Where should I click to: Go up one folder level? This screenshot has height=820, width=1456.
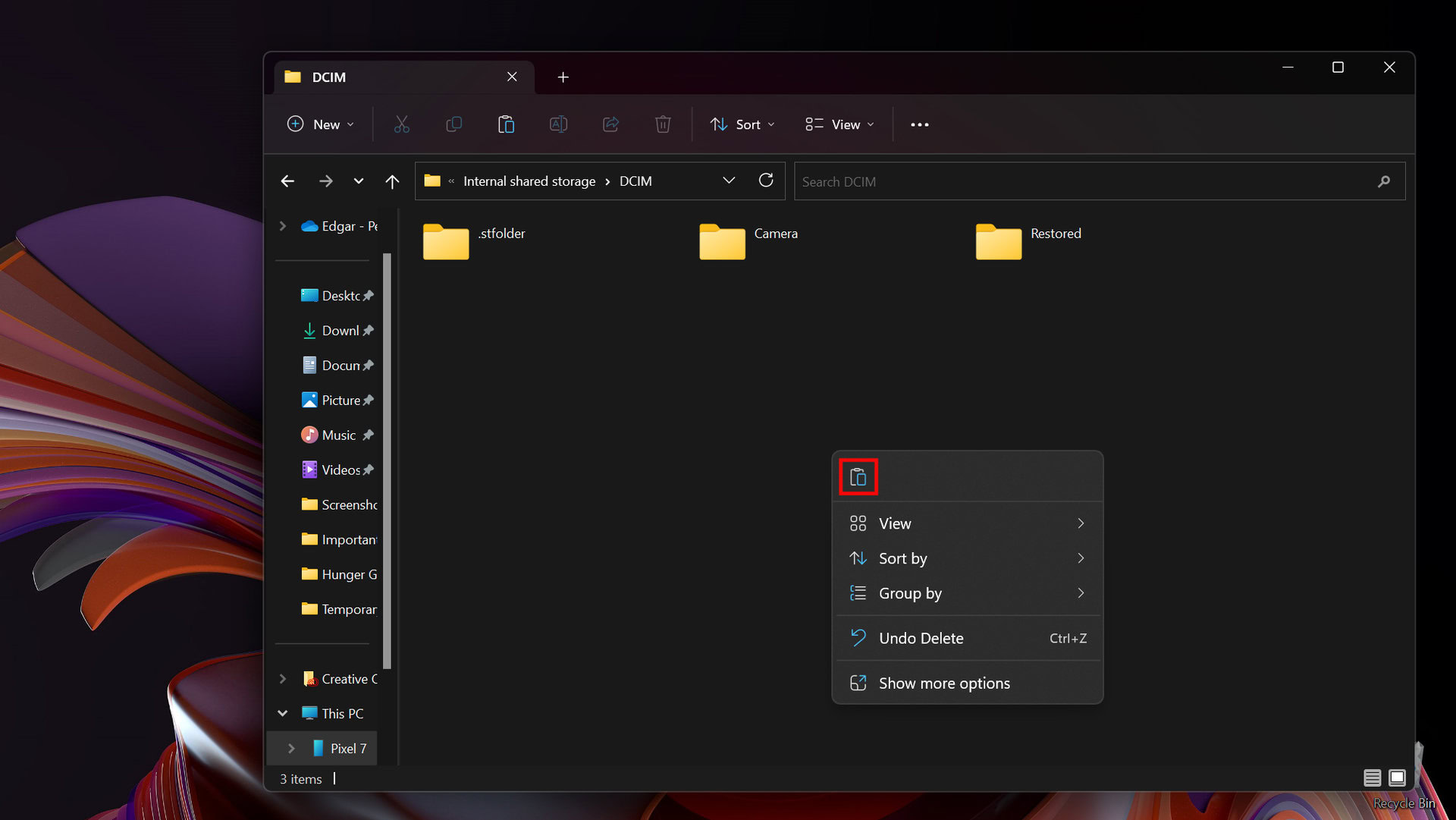[392, 181]
